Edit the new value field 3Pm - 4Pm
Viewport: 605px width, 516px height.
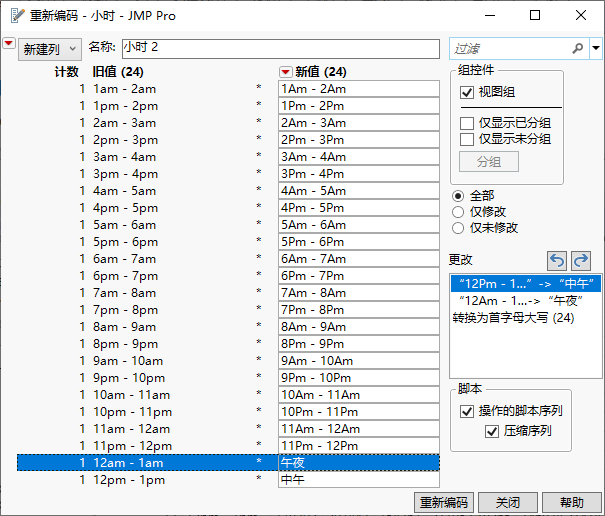pyautogui.click(x=359, y=174)
